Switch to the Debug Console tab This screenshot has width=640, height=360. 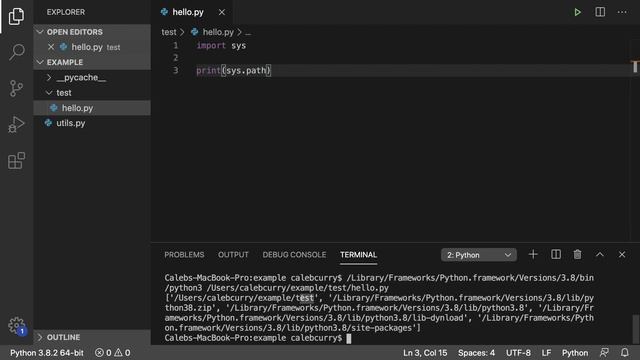pyautogui.click(x=294, y=255)
